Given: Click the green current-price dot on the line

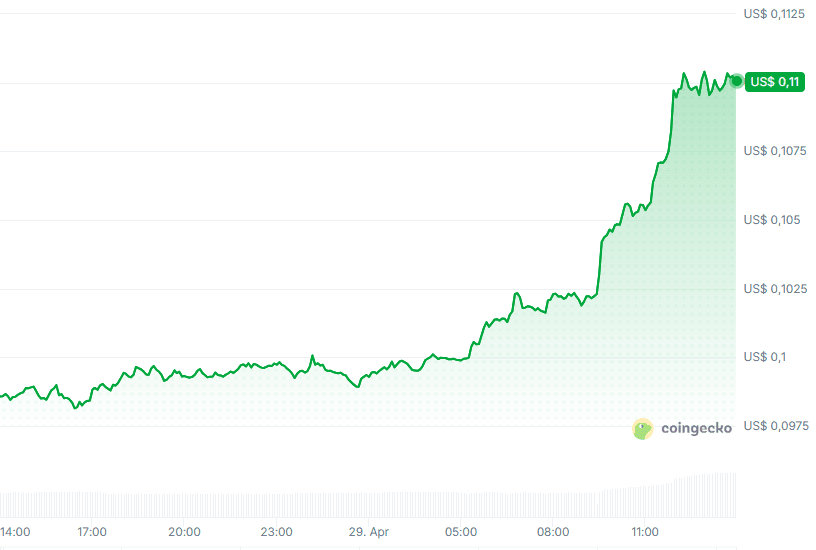Looking at the screenshot, I should 737,81.
